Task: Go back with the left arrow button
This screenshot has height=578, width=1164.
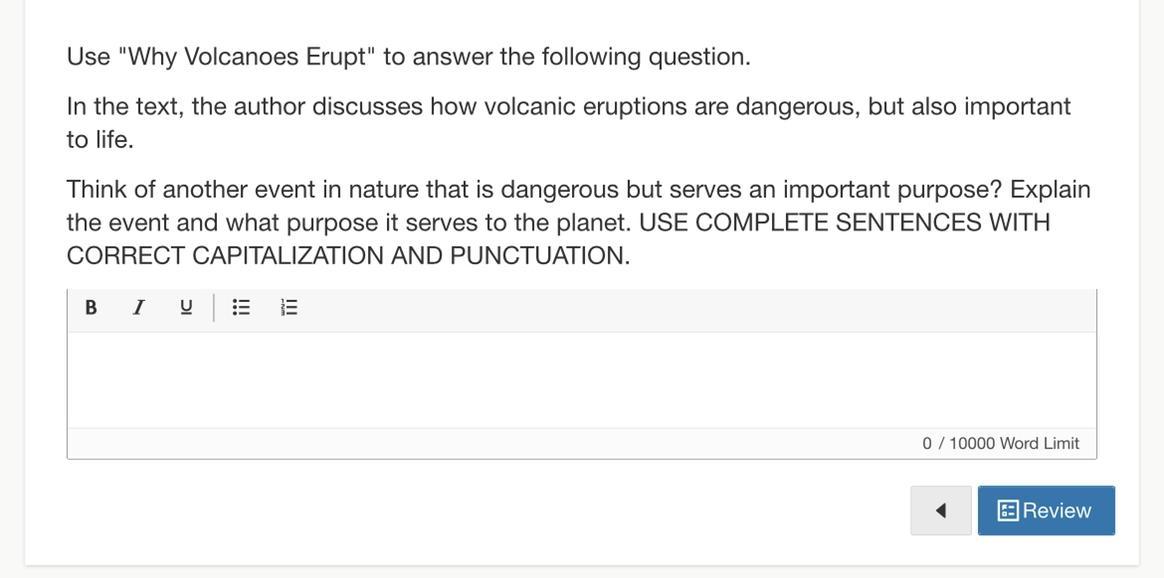Action: click(940, 511)
